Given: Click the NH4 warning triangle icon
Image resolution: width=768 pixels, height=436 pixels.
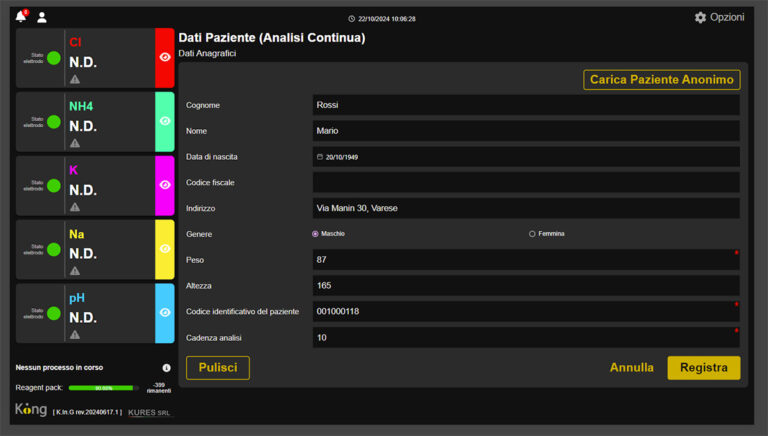Looking at the screenshot, I should [x=74, y=144].
